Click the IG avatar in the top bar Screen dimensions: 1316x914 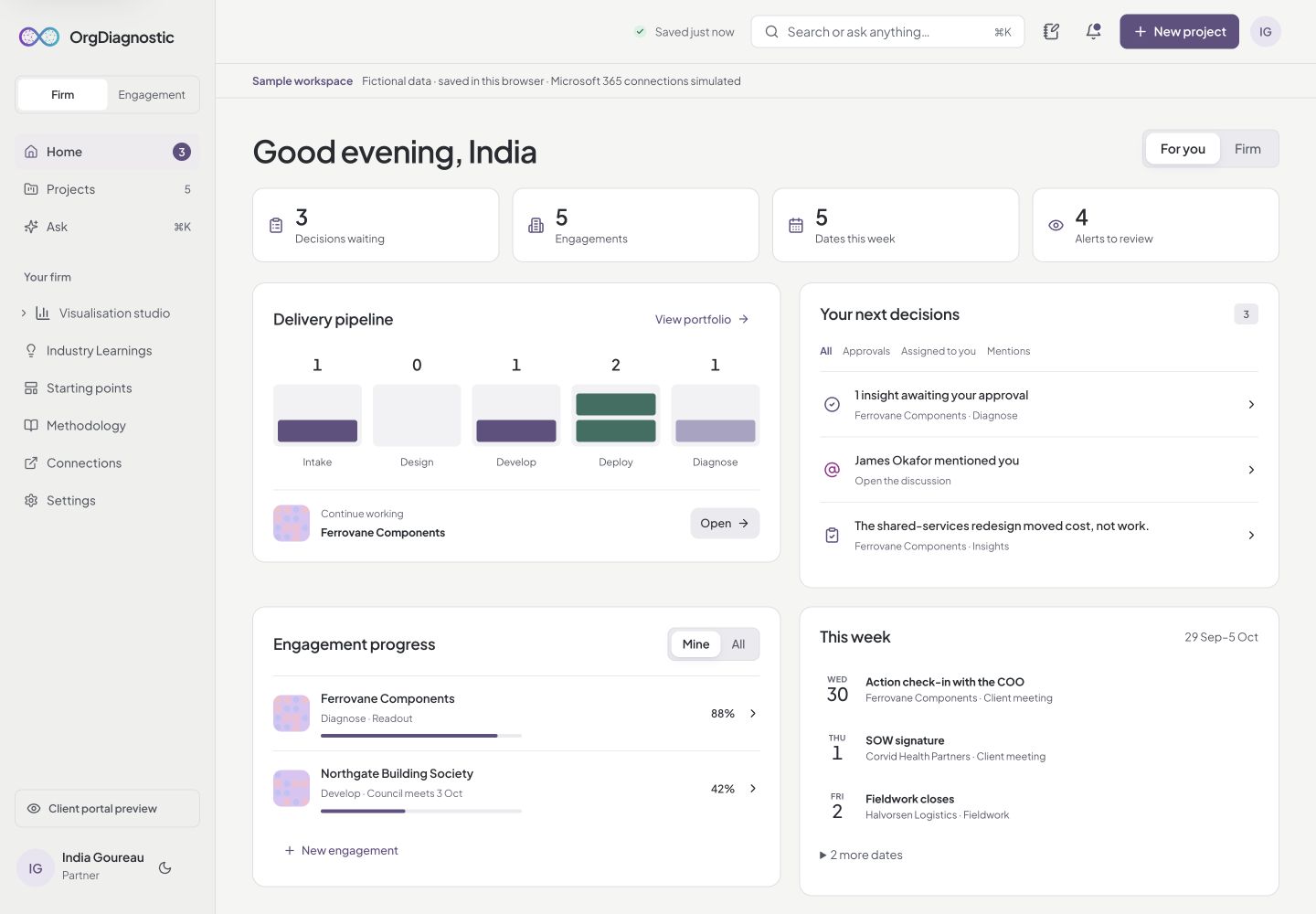click(1266, 32)
